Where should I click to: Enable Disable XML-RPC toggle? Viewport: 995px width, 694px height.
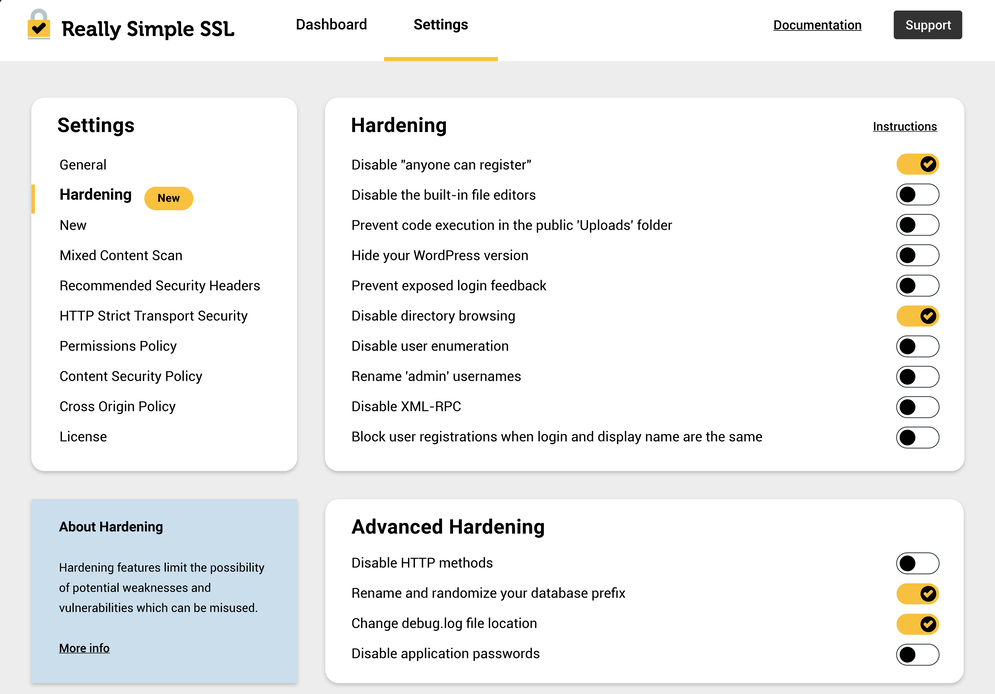click(x=917, y=407)
